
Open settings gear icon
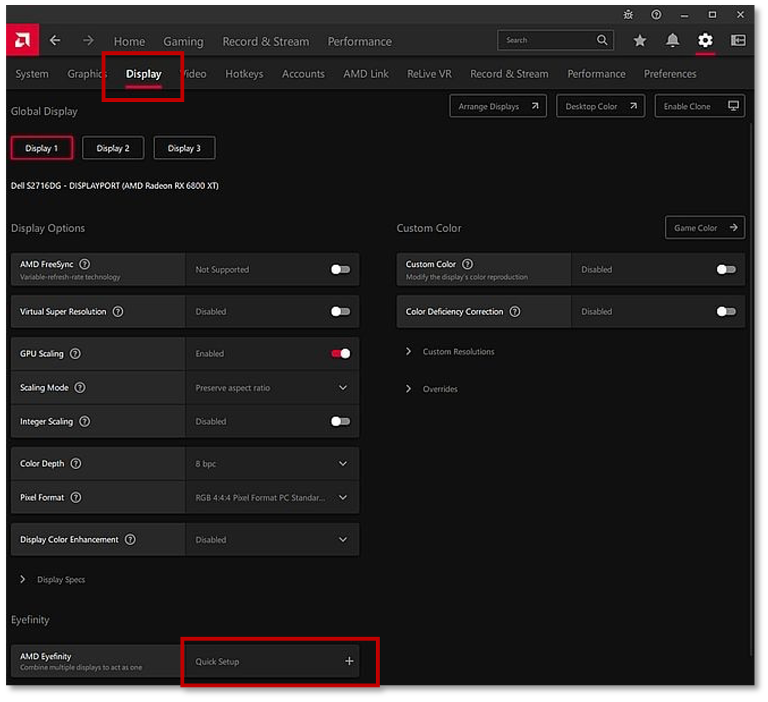tap(705, 40)
